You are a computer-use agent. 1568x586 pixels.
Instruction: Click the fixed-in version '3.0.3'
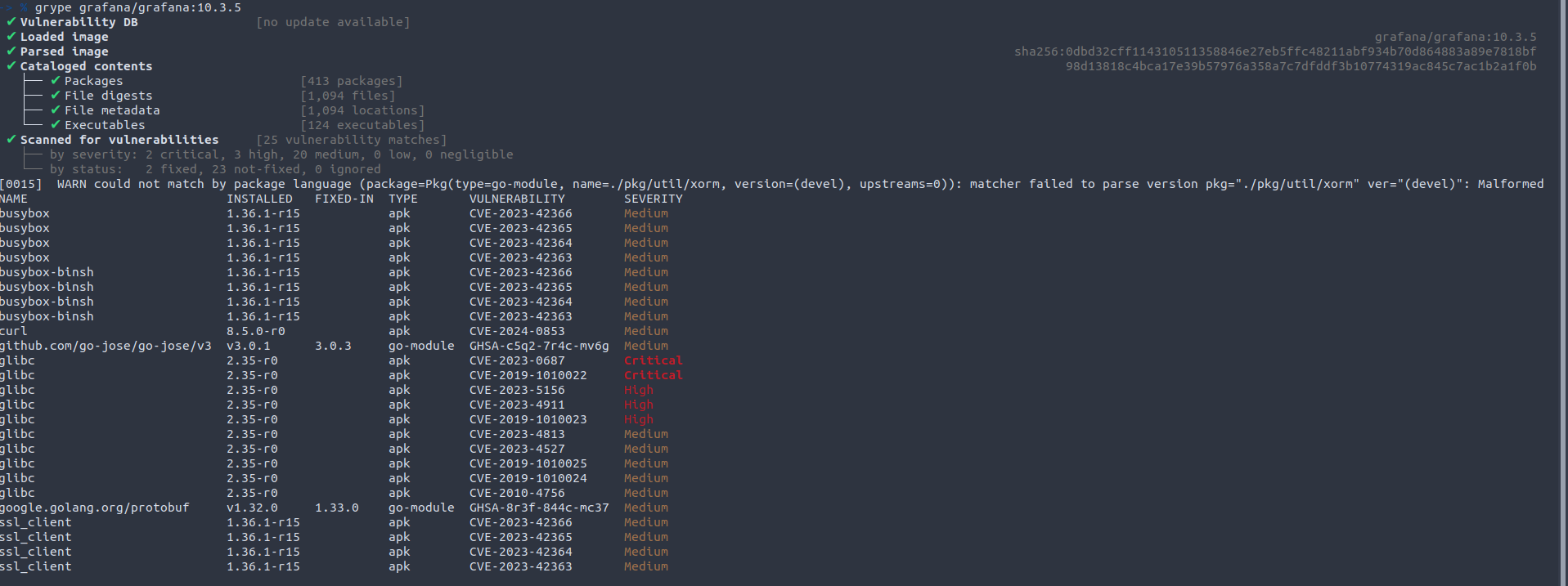click(333, 346)
